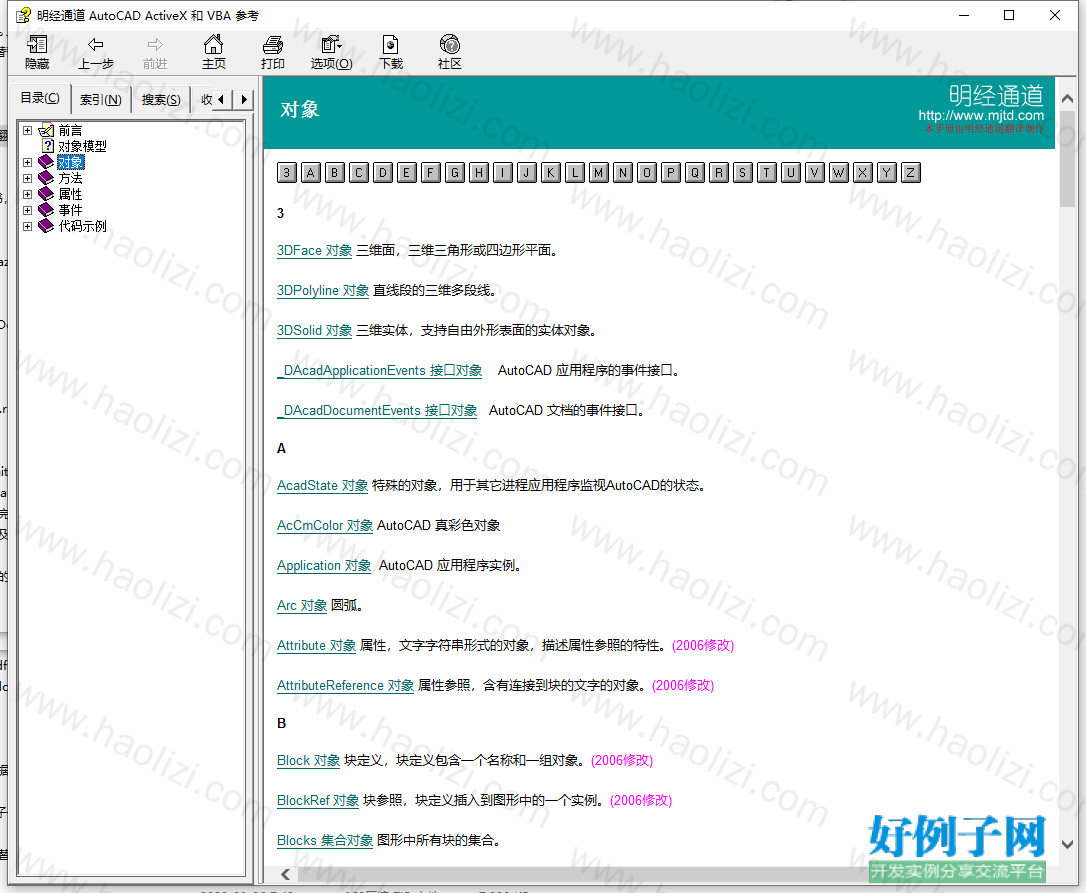Click the vertical scrollbar up arrow
The width and height of the screenshot is (1086, 893).
(x=1067, y=99)
